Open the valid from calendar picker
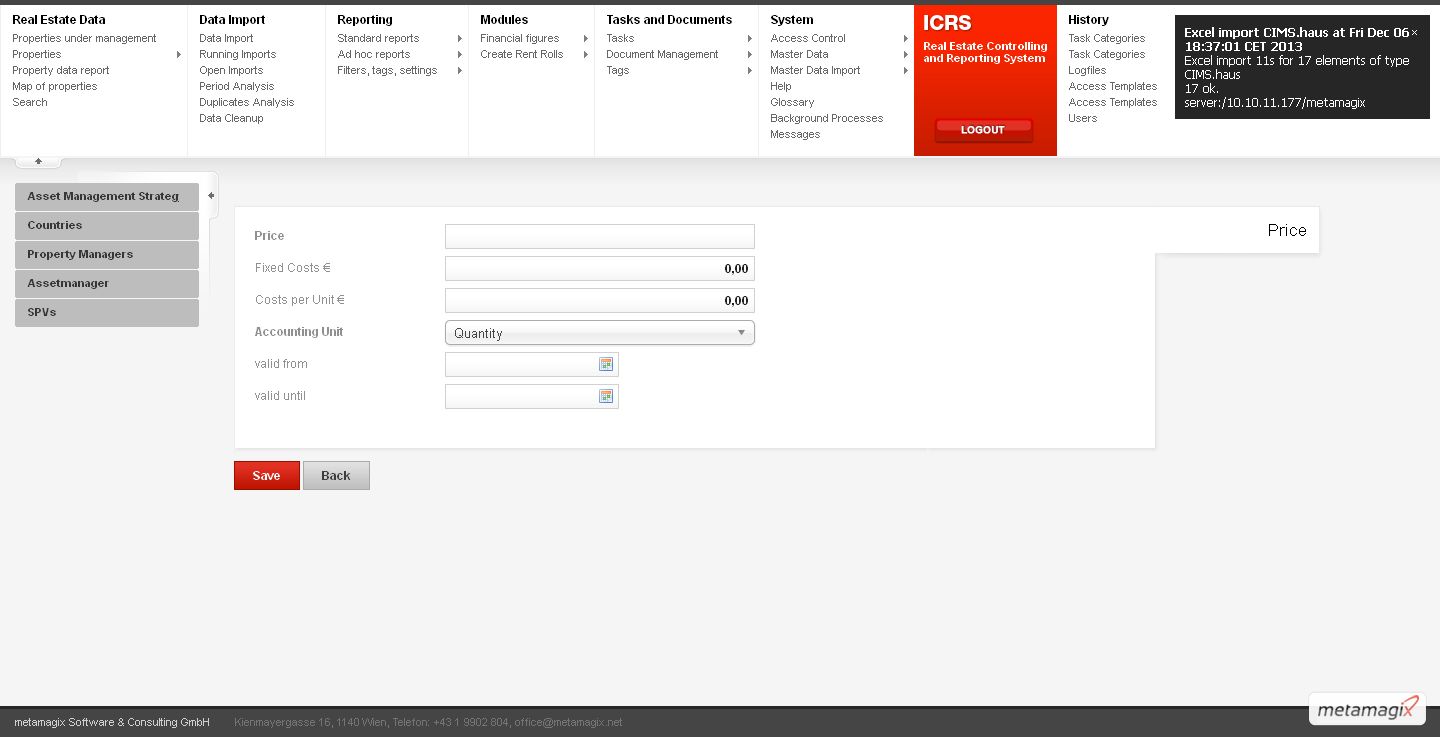The image size is (1440, 737). tap(606, 365)
